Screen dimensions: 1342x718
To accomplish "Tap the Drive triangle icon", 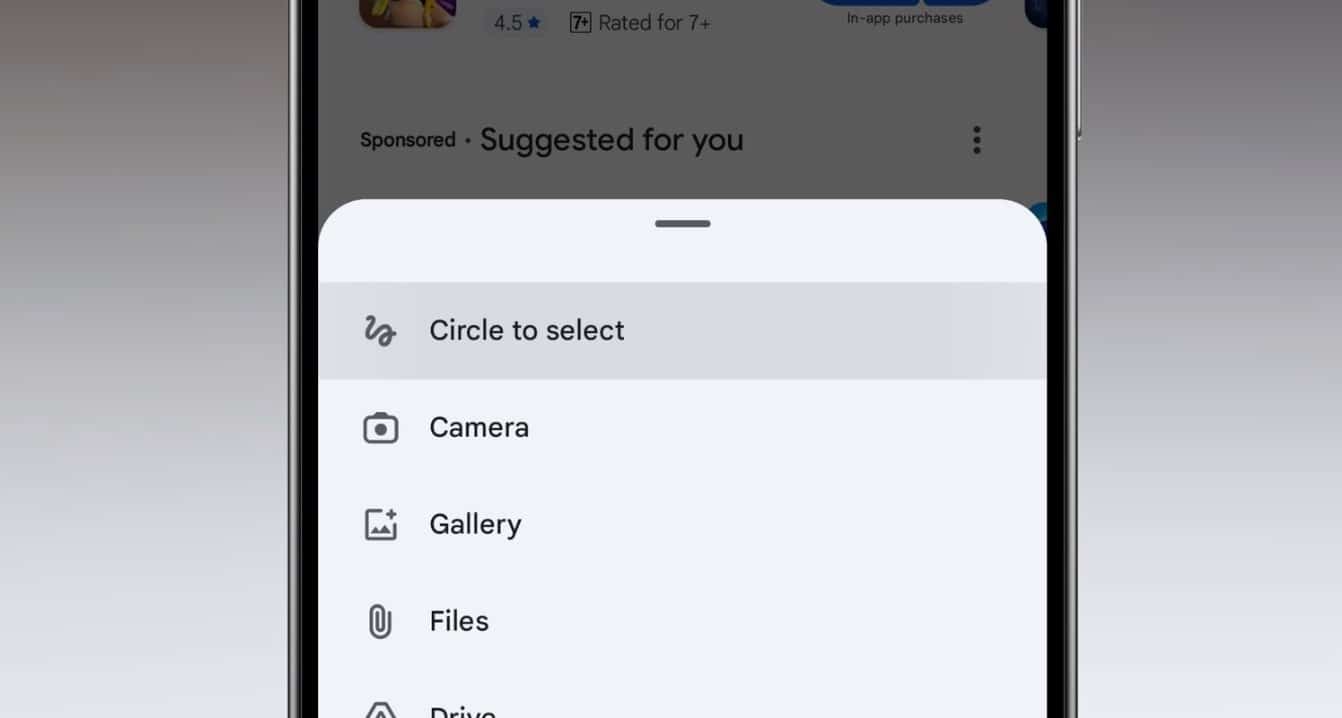I will (380, 710).
